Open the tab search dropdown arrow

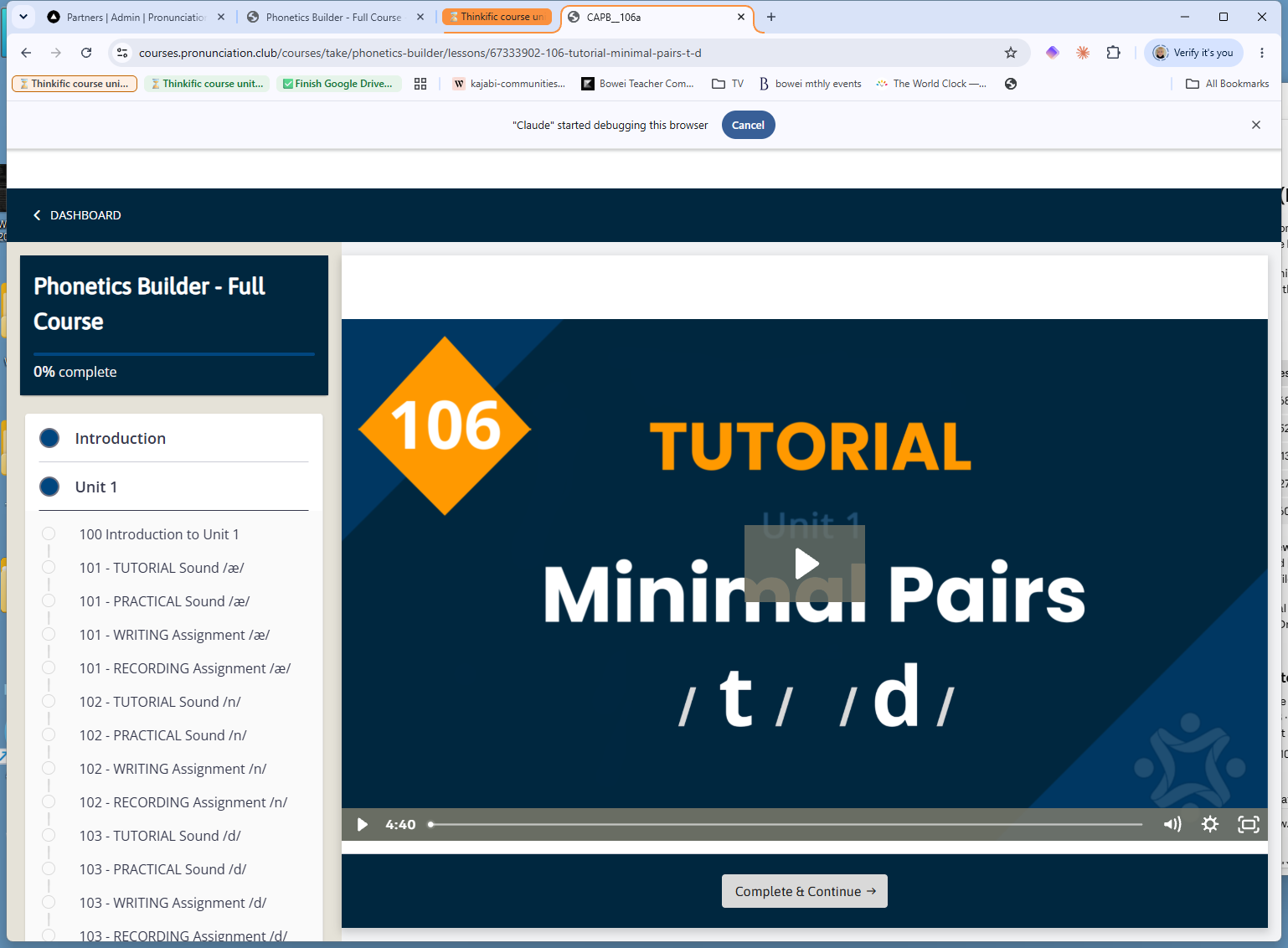tap(23, 17)
